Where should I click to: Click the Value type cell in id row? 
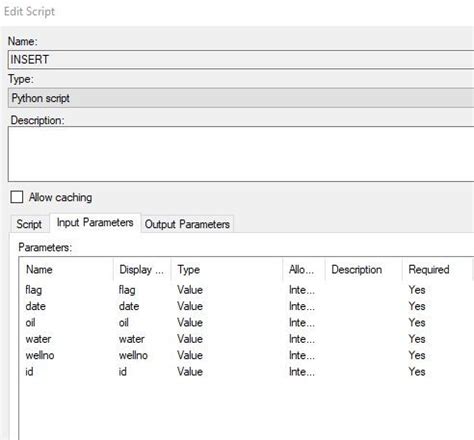[x=190, y=371]
